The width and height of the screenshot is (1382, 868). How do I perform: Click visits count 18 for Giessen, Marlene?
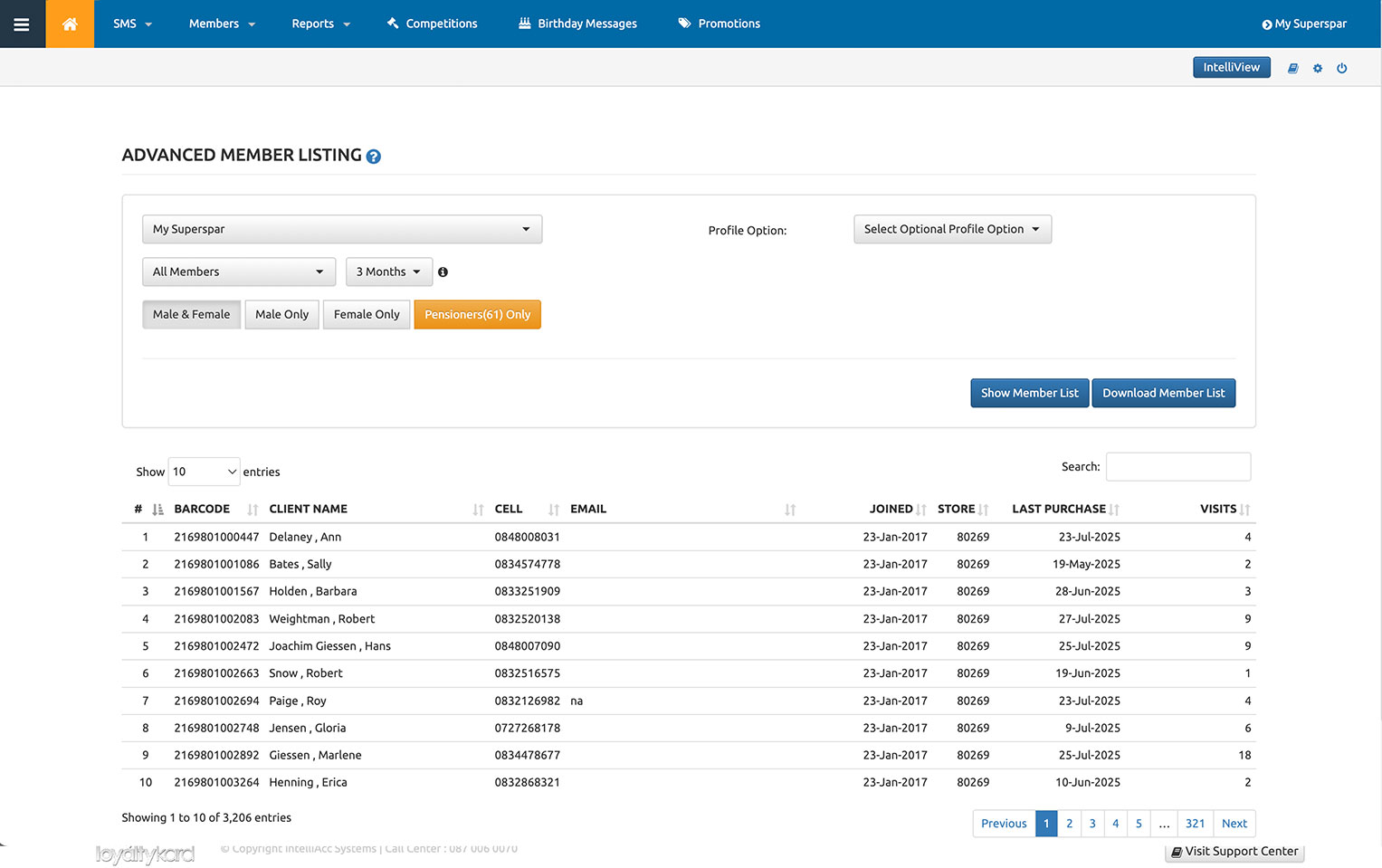coord(1244,755)
